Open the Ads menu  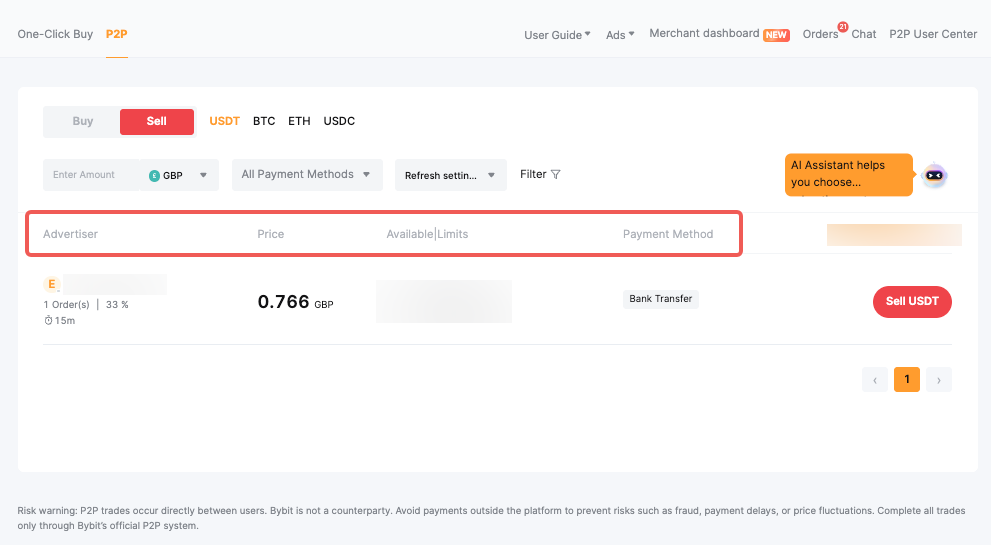(x=620, y=35)
